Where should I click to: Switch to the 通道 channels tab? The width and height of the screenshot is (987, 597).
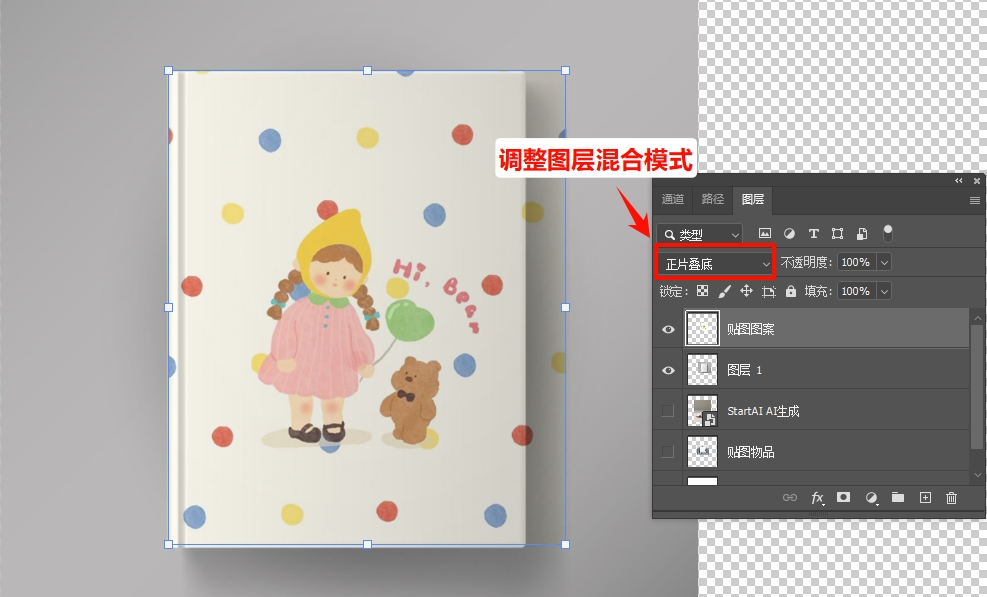[672, 199]
